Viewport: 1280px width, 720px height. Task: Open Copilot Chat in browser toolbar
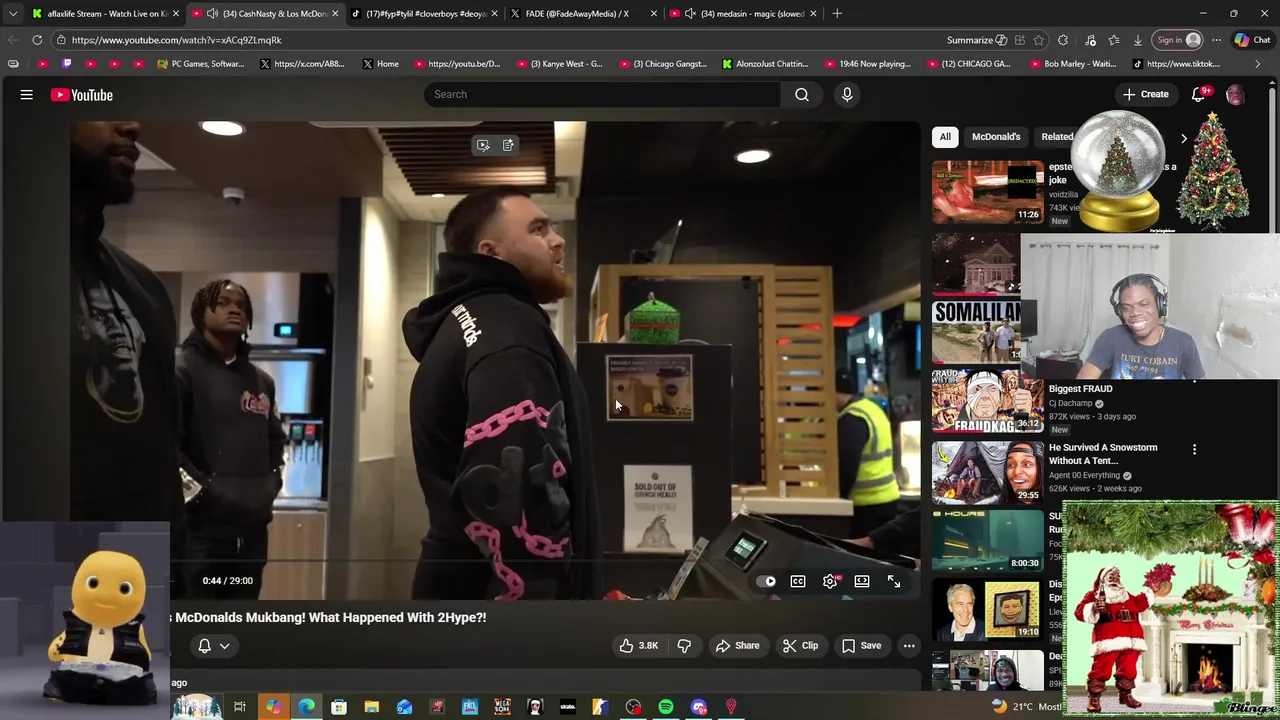[1252, 40]
